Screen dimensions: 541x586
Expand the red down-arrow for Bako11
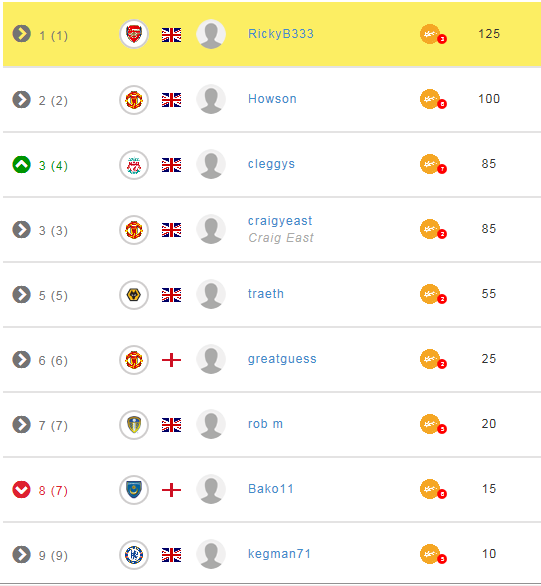click(21, 490)
